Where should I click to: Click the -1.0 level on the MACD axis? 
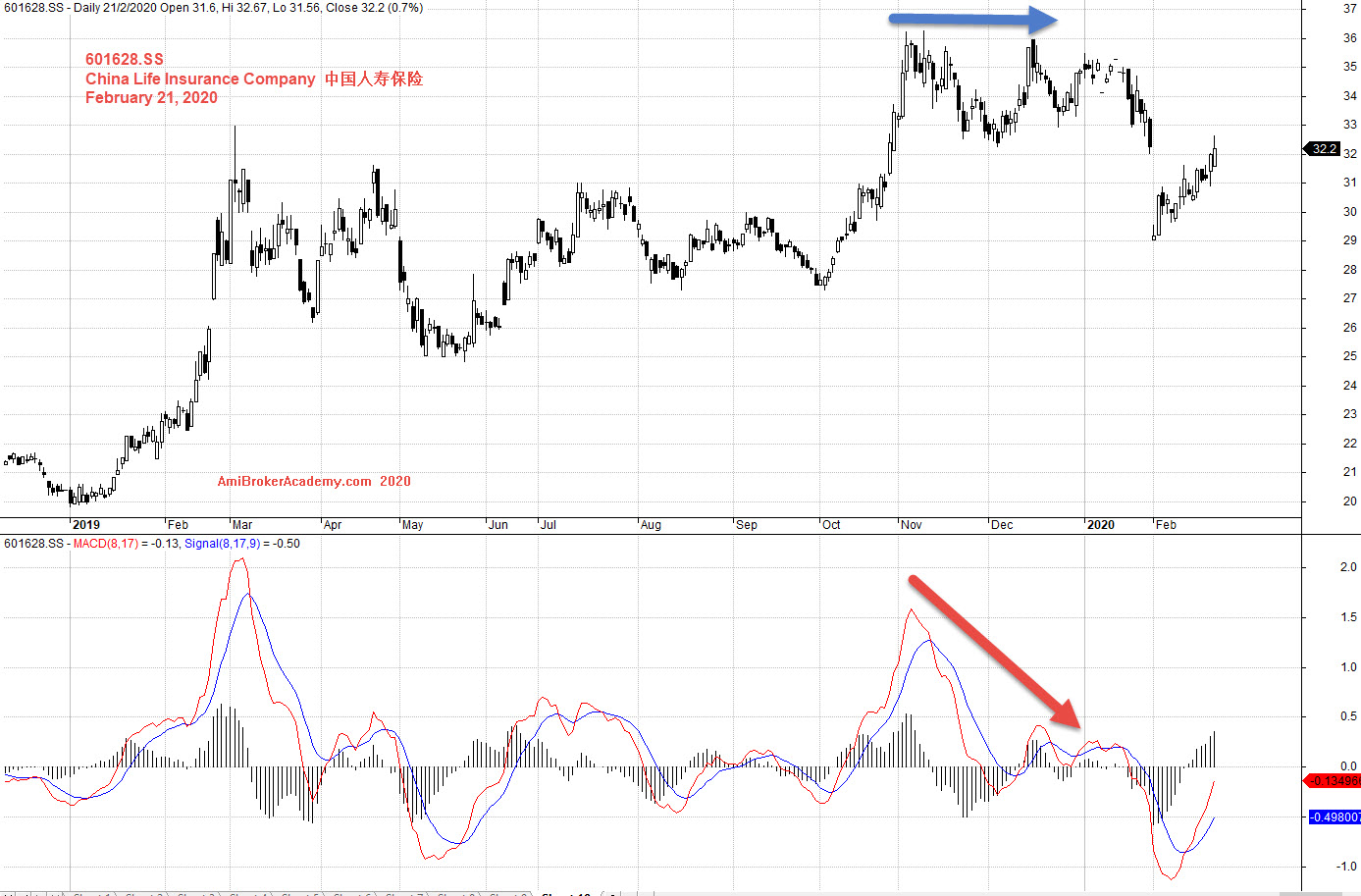click(x=1346, y=867)
